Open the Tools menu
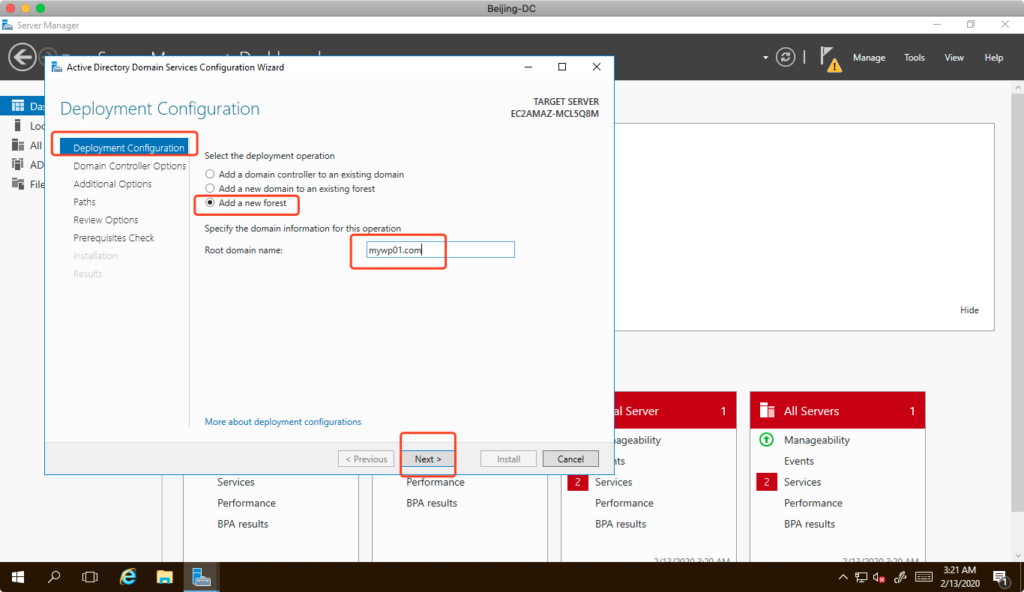The image size is (1024, 592). (x=914, y=58)
